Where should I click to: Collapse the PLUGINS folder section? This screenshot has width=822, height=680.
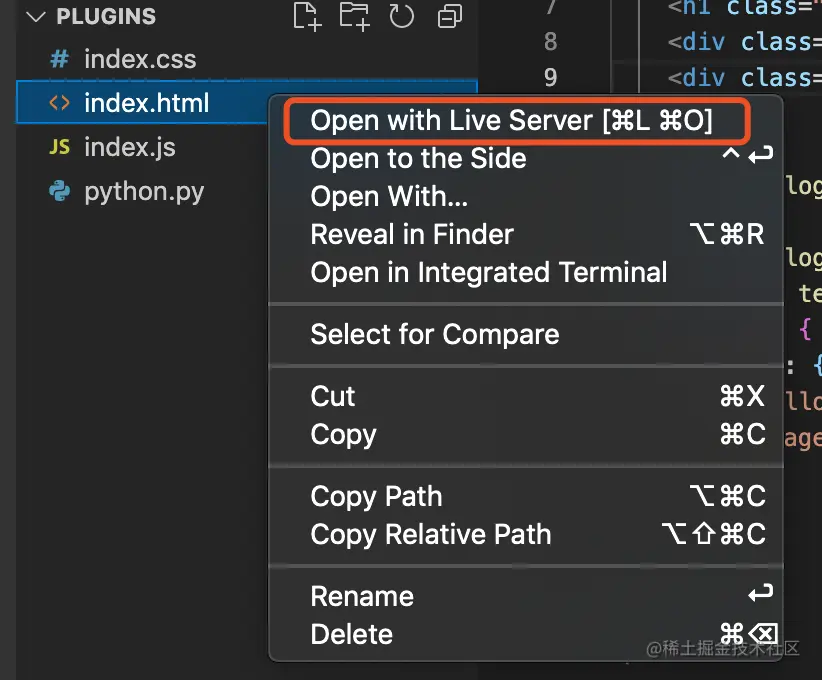pyautogui.click(x=37, y=16)
